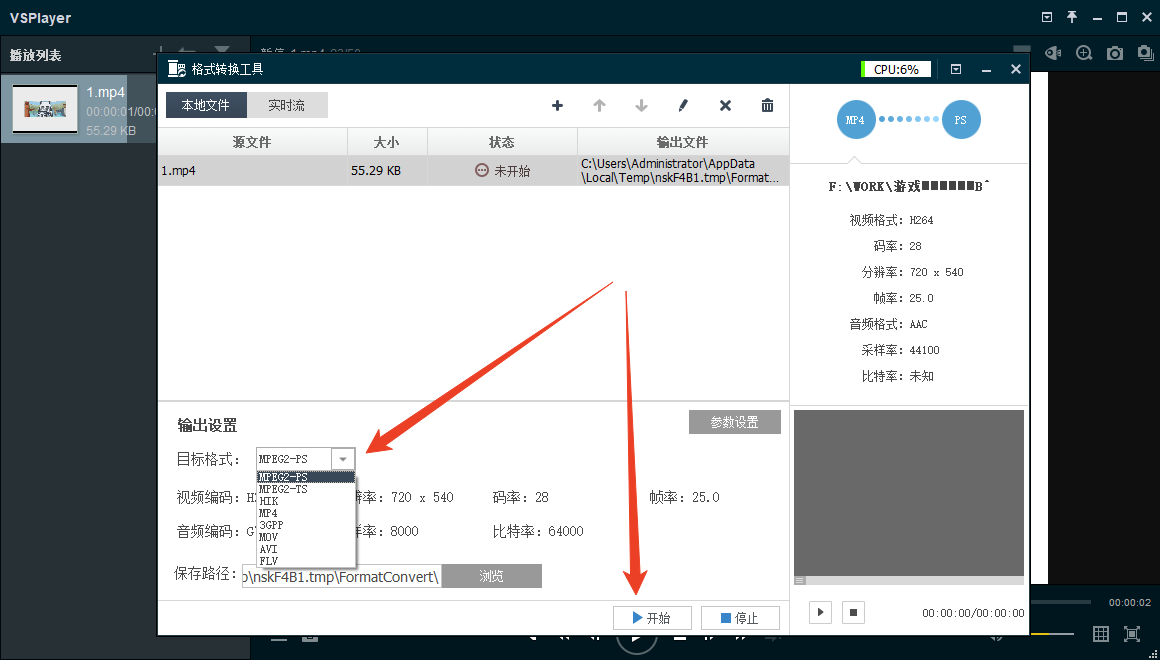Select the 1.mp4 row in the source list
1160x661 pixels.
(x=473, y=170)
